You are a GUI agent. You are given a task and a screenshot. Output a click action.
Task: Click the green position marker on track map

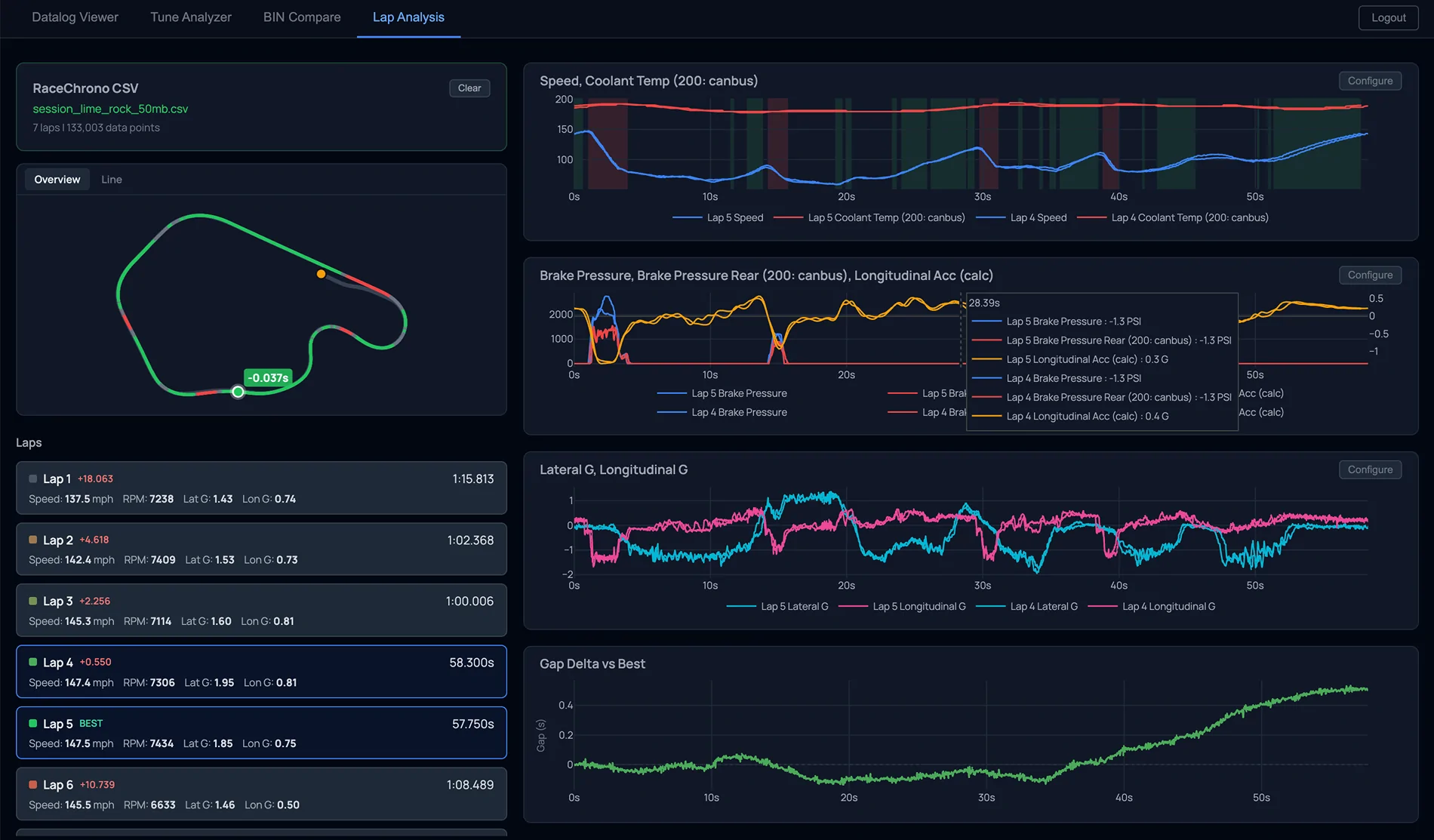coord(238,392)
